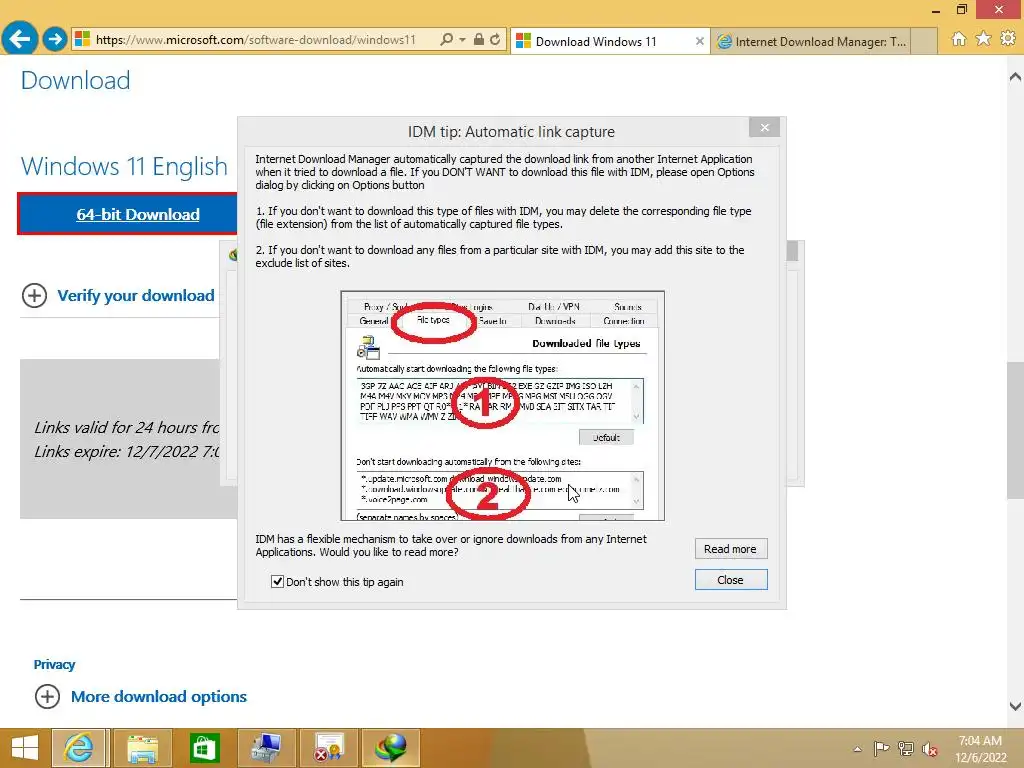The image size is (1024, 768).
Task: Click Close button in IDM tip
Action: coord(730,580)
